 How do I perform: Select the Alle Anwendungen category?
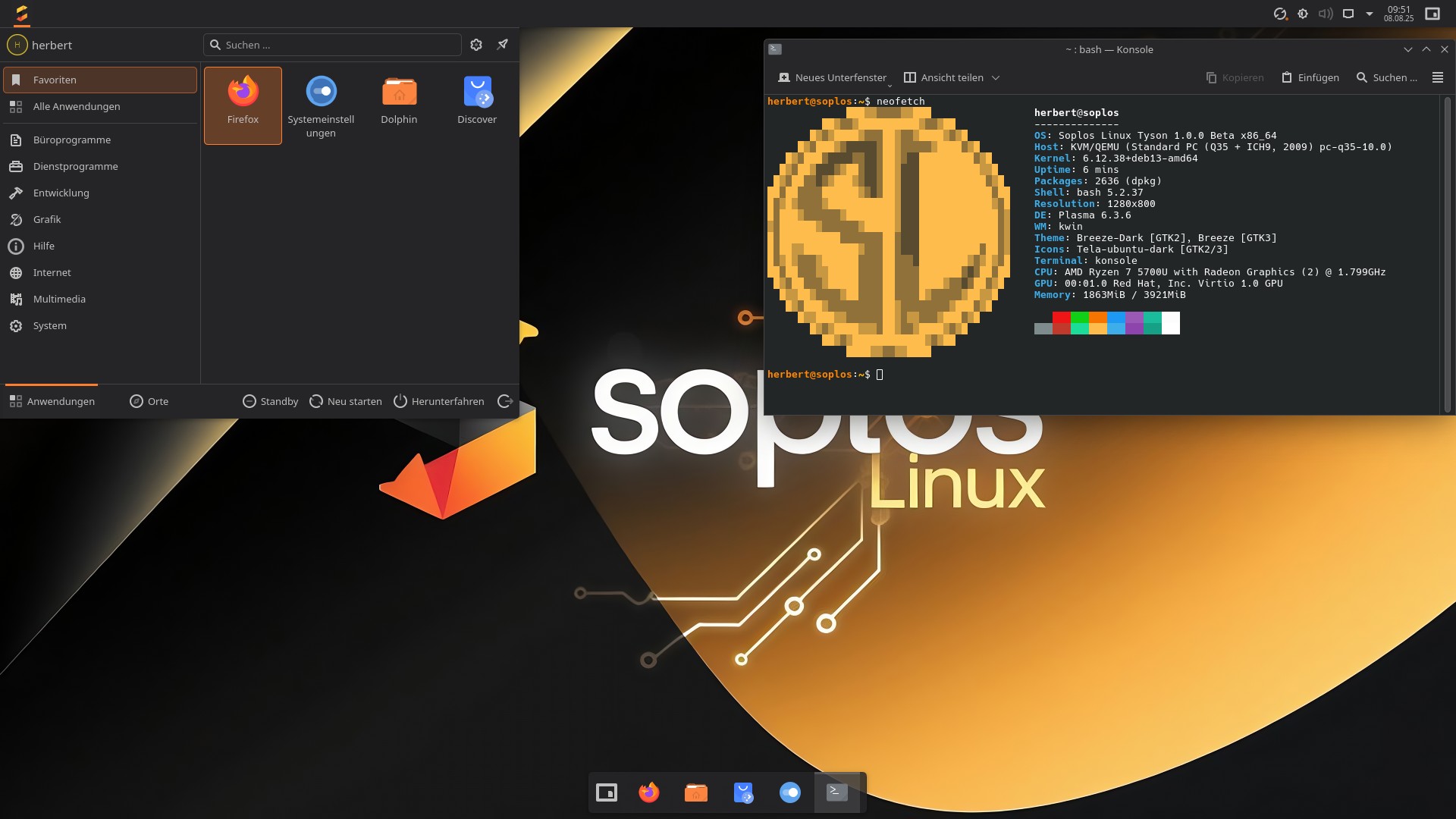coord(77,106)
